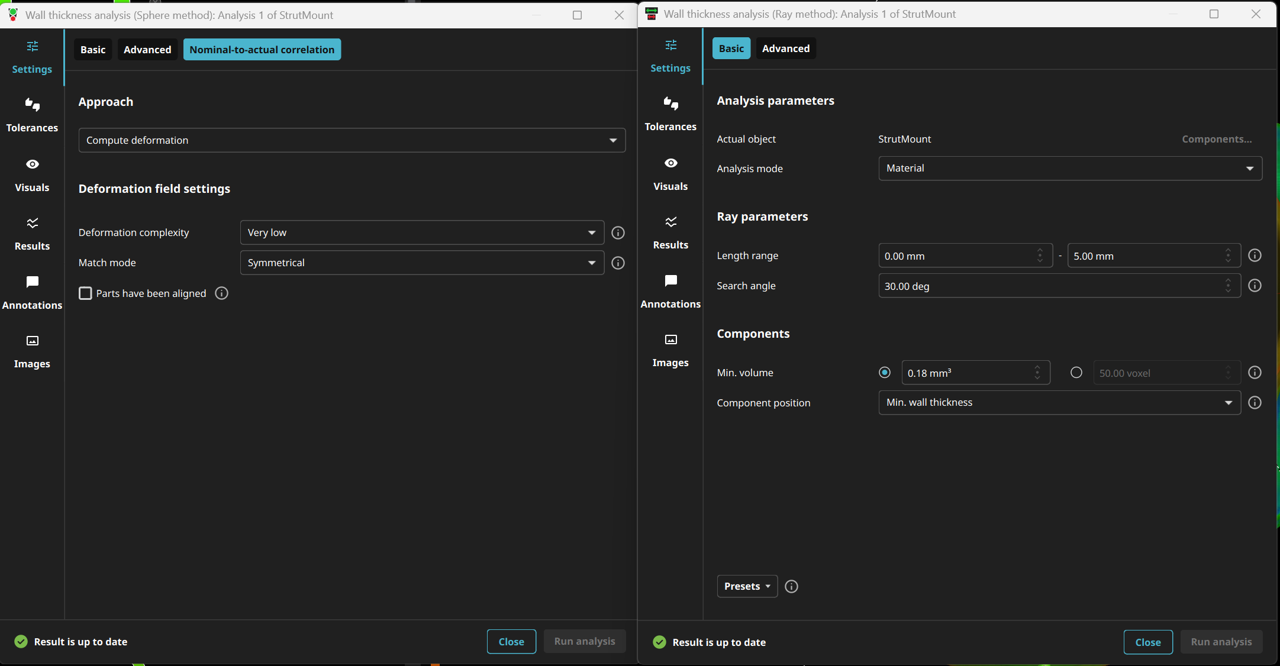Image resolution: width=1280 pixels, height=666 pixels.
Task: Open the Analysis mode Material dropdown
Action: [1069, 168]
